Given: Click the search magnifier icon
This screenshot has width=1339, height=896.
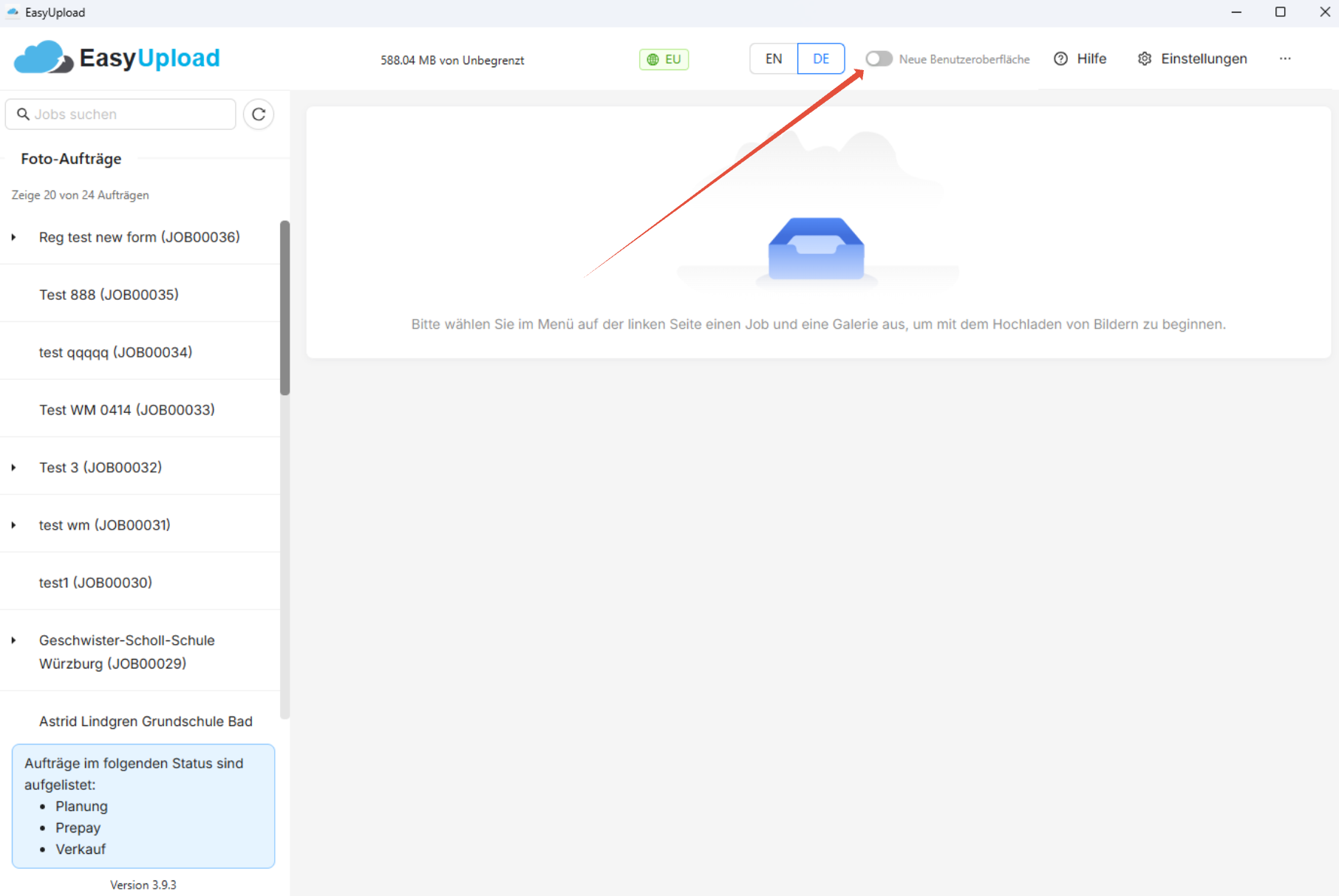Looking at the screenshot, I should (x=23, y=114).
